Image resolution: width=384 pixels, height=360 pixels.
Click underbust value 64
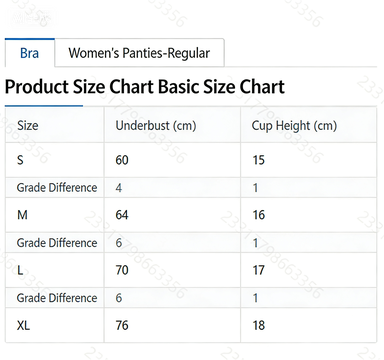[x=122, y=215]
